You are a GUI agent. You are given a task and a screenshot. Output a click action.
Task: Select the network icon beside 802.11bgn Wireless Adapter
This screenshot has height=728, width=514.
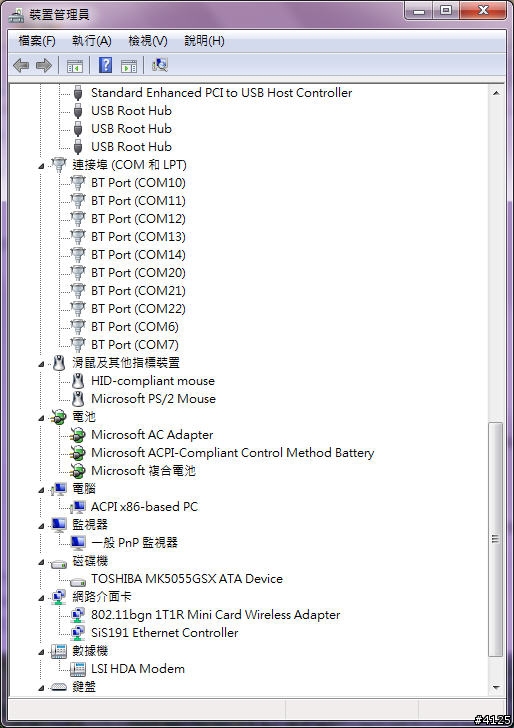(78, 615)
